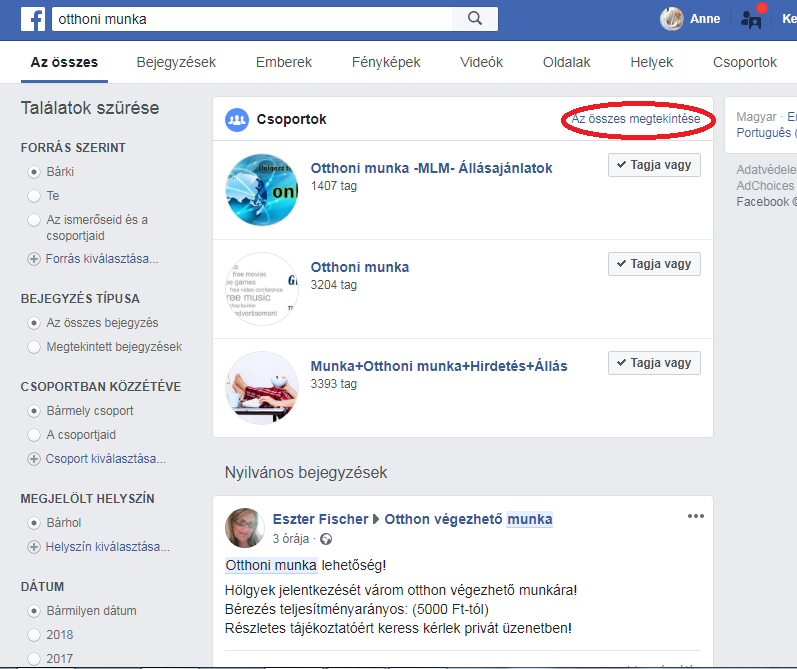Open Tagja vagy dropdown for Otthoni munka -MLM-

point(654,165)
